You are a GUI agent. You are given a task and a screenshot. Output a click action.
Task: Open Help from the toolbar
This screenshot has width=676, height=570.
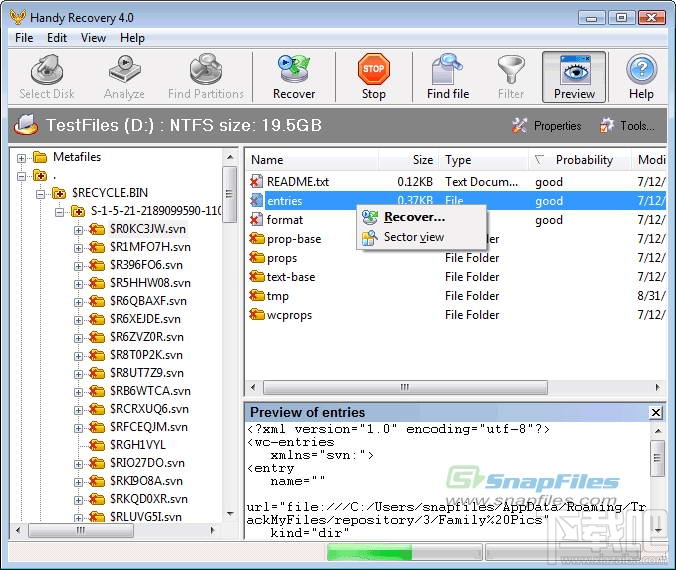click(641, 77)
